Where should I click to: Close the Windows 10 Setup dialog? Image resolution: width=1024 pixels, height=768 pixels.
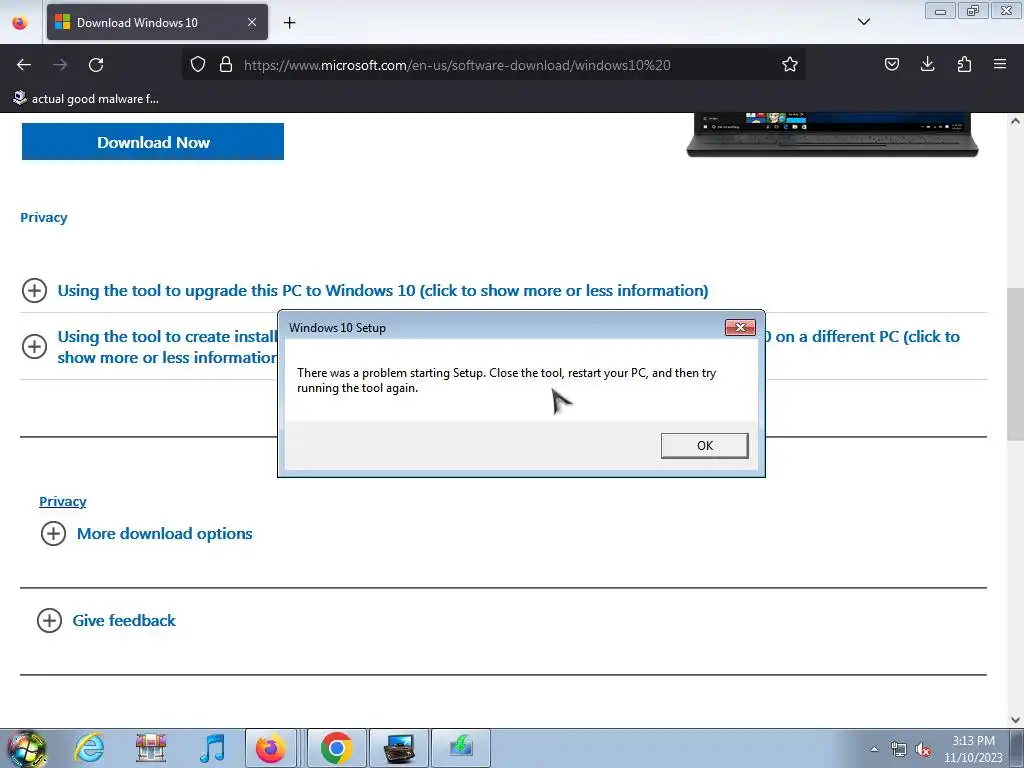tap(740, 327)
